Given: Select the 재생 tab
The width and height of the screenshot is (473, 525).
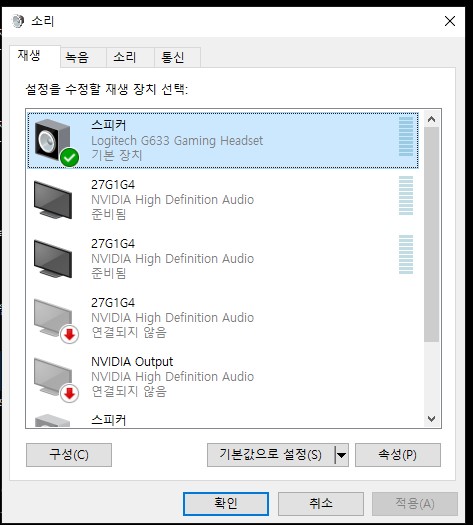Looking at the screenshot, I should pos(35,56).
